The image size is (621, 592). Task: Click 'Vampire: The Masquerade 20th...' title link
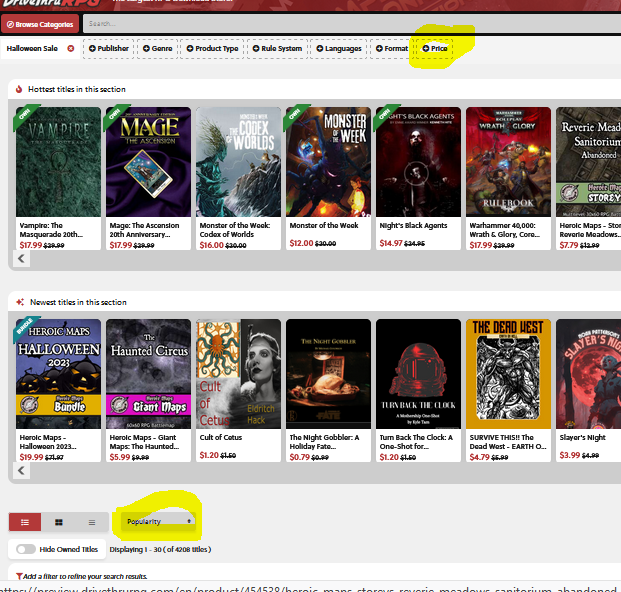coord(51,230)
